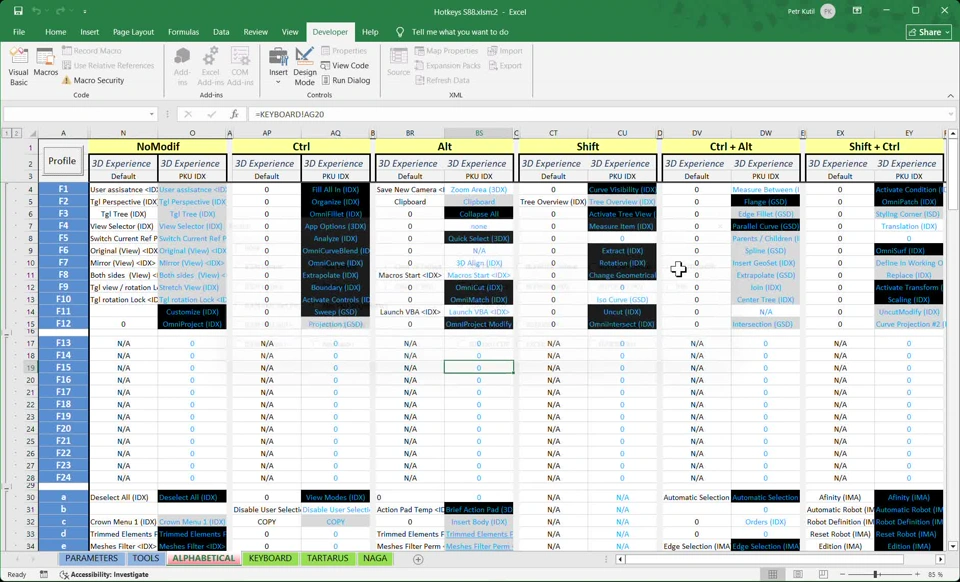960x582 pixels.
Task: Click macro recording icon in status bar
Action: pos(43,574)
